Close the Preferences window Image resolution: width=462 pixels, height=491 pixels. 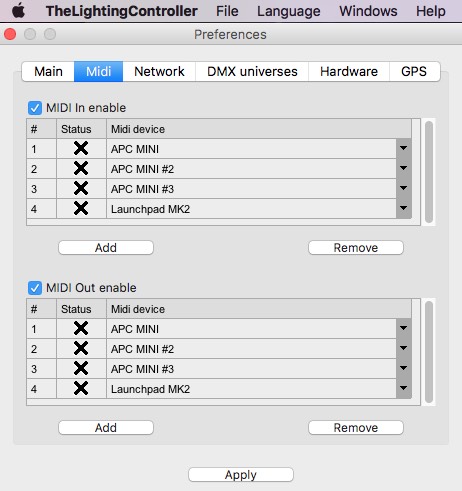[10, 34]
